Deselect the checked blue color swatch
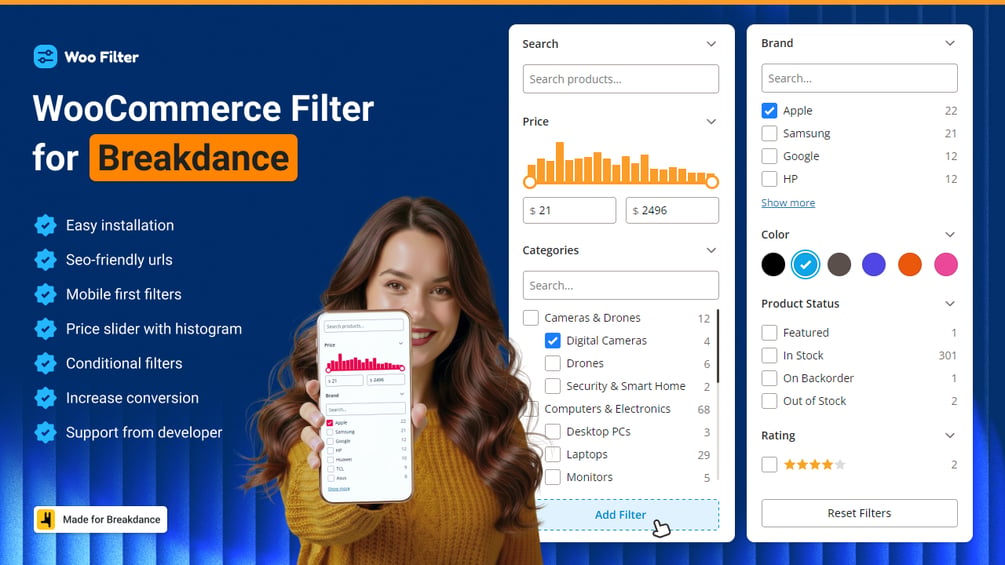The height and width of the screenshot is (565, 1005). click(x=805, y=265)
